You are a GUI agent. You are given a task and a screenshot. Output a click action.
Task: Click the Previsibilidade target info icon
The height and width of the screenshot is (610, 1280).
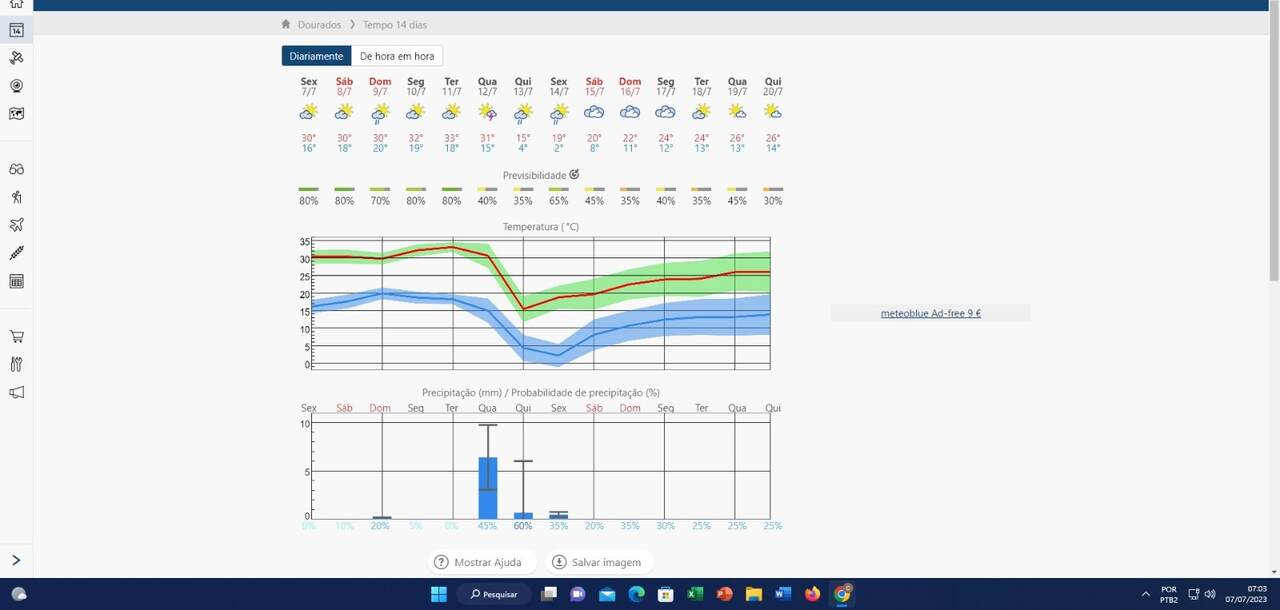tap(574, 175)
